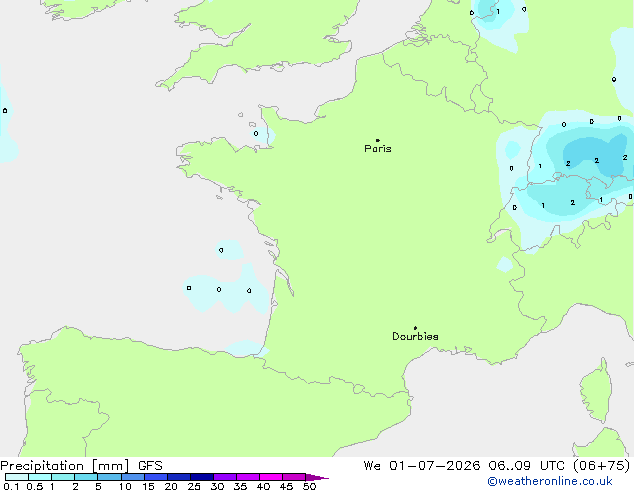Select the Dourbies location dot marker
Image resolution: width=634 pixels, height=490 pixels.
(415, 328)
